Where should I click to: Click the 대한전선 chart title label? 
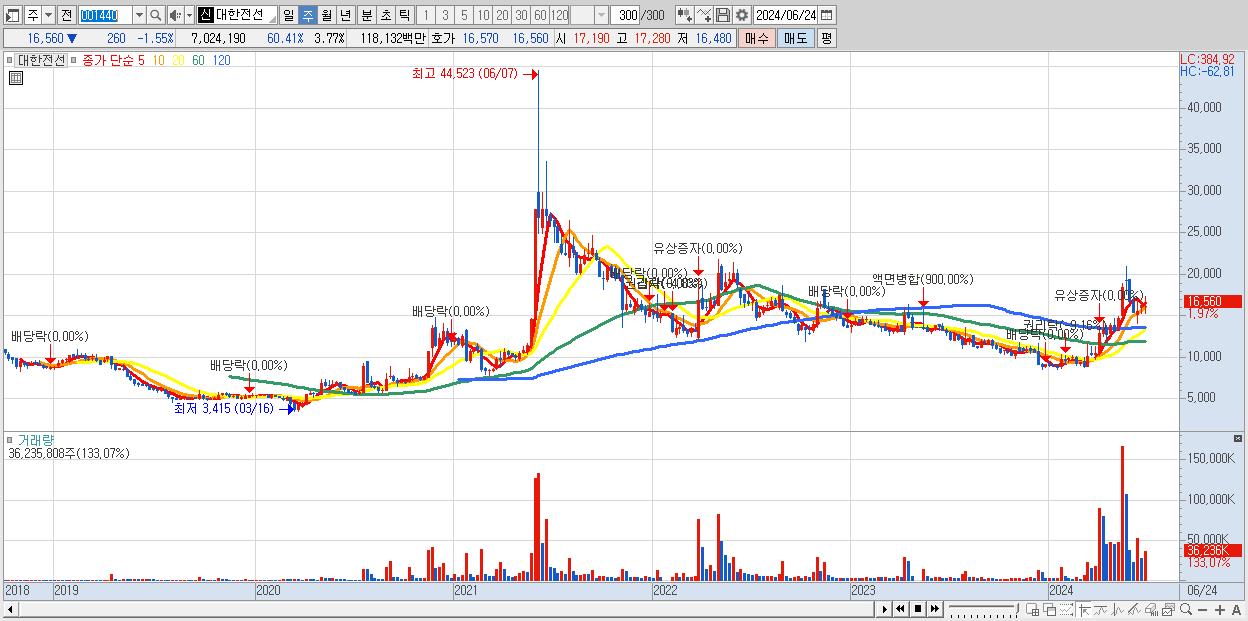42,59
